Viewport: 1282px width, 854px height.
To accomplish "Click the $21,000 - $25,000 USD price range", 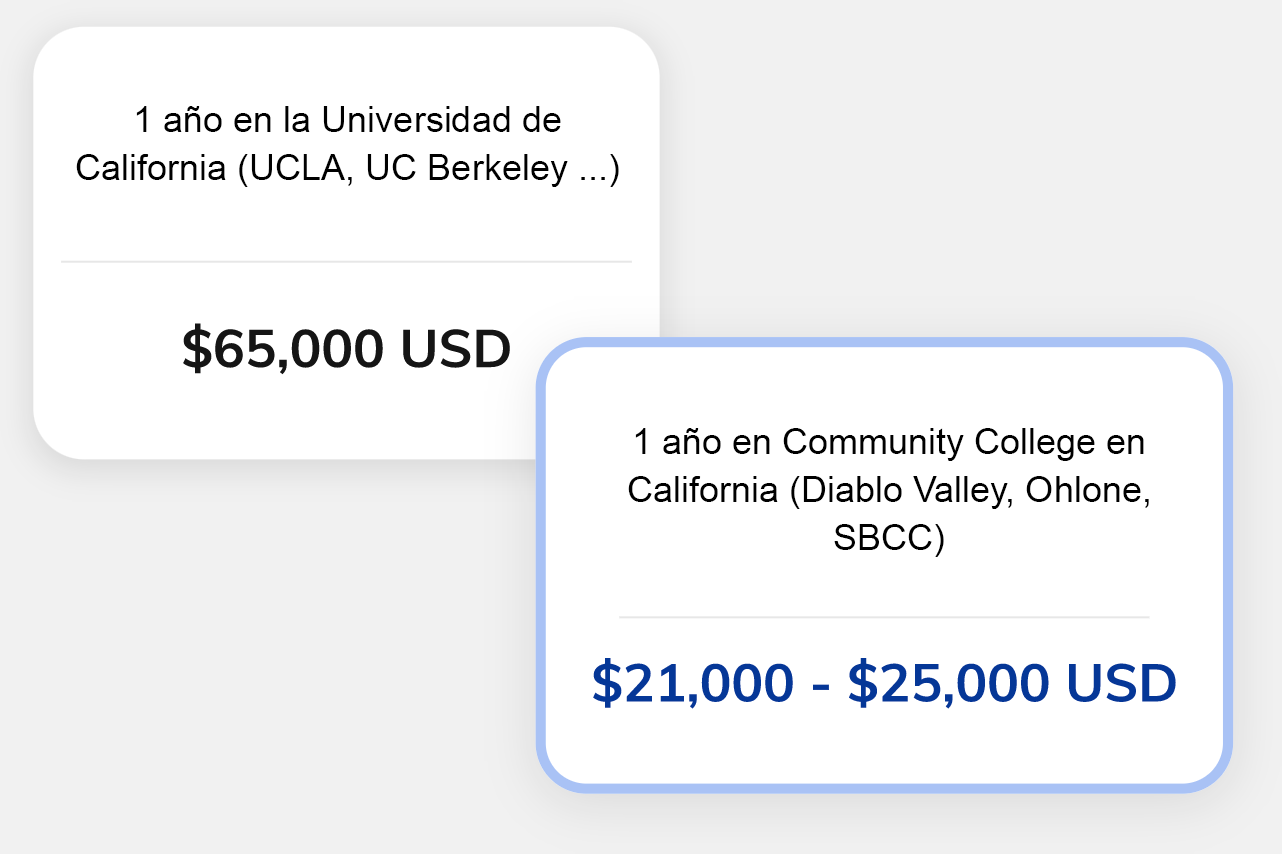I will click(884, 684).
